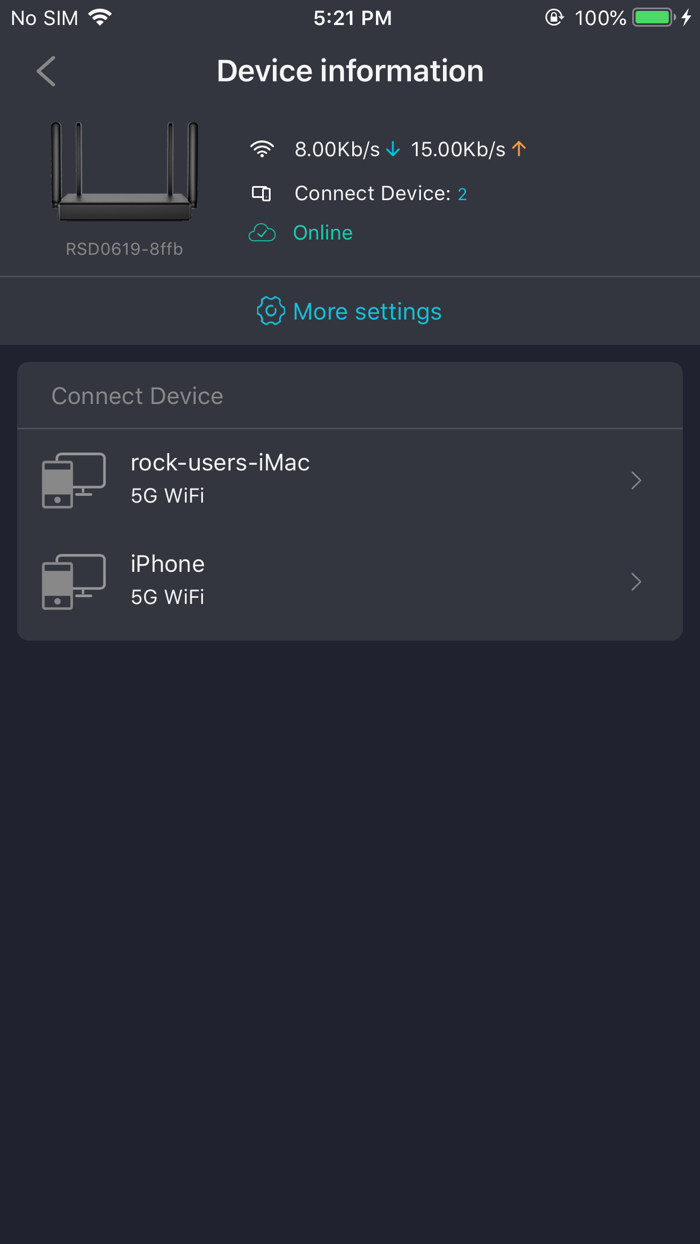700x1244 pixels.
Task: Click the Wi-Fi speed indicator icon
Action: pyautogui.click(x=262, y=148)
